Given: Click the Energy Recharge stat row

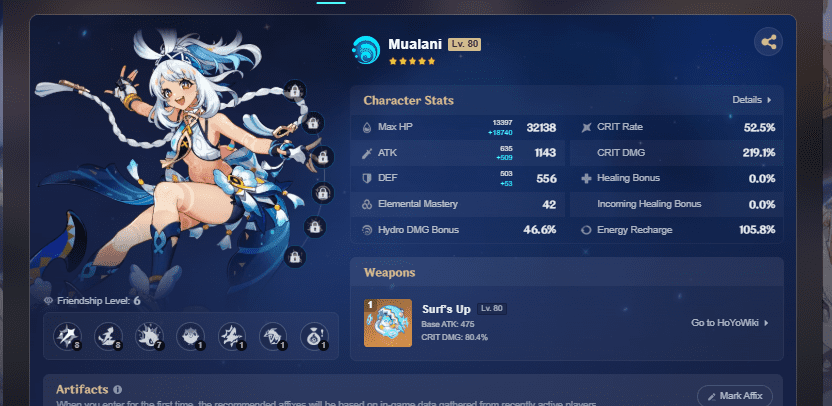Looking at the screenshot, I should point(677,230).
